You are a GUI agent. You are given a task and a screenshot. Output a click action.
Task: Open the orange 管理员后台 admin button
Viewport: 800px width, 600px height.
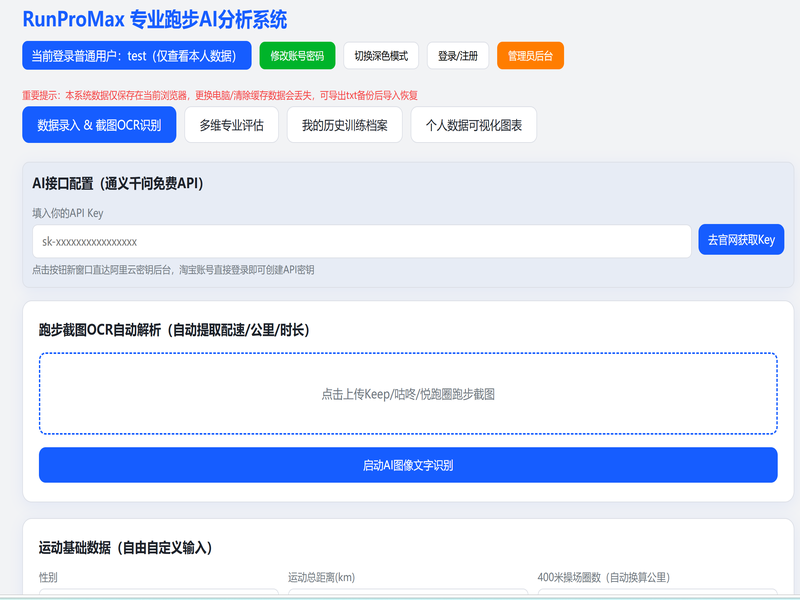(530, 56)
